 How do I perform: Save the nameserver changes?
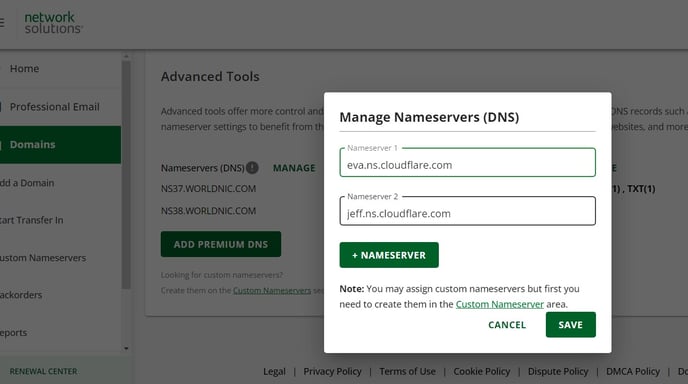(570, 325)
